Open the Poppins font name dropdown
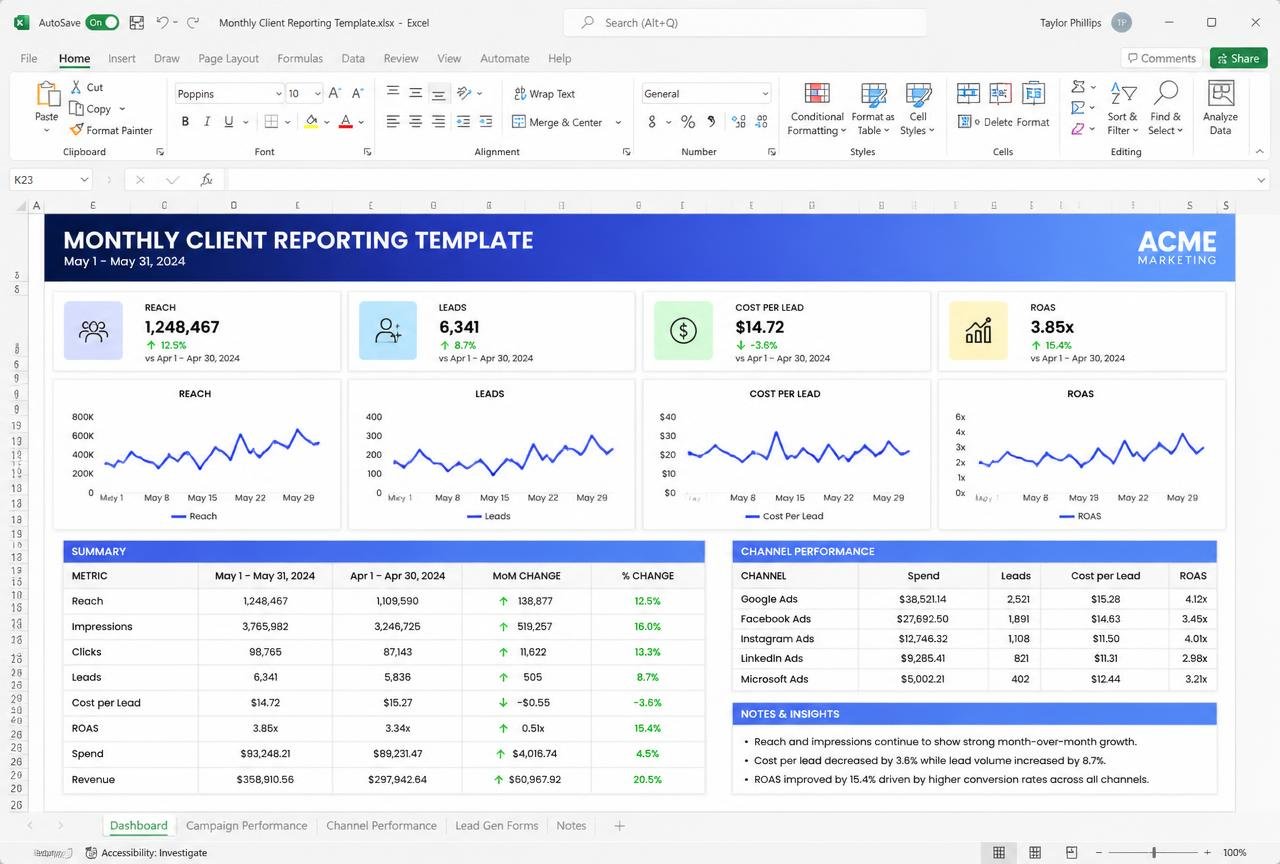1280x864 pixels. pos(279,94)
